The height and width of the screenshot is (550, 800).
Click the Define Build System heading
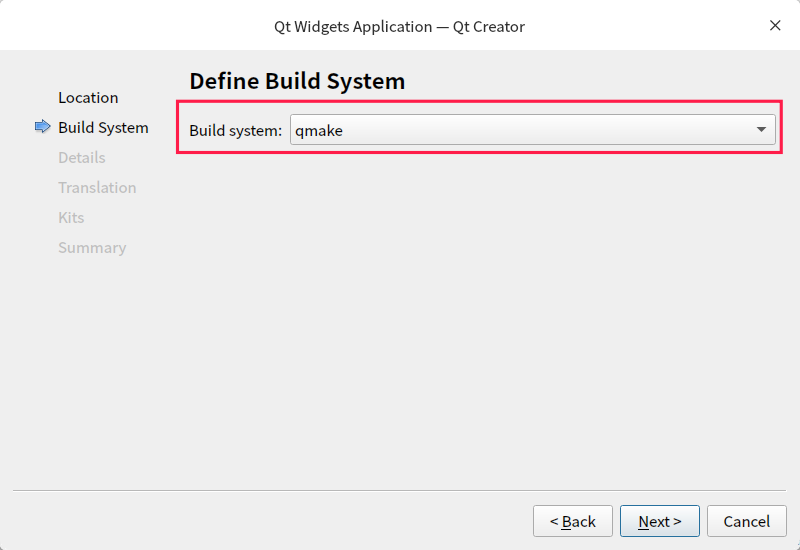297,81
